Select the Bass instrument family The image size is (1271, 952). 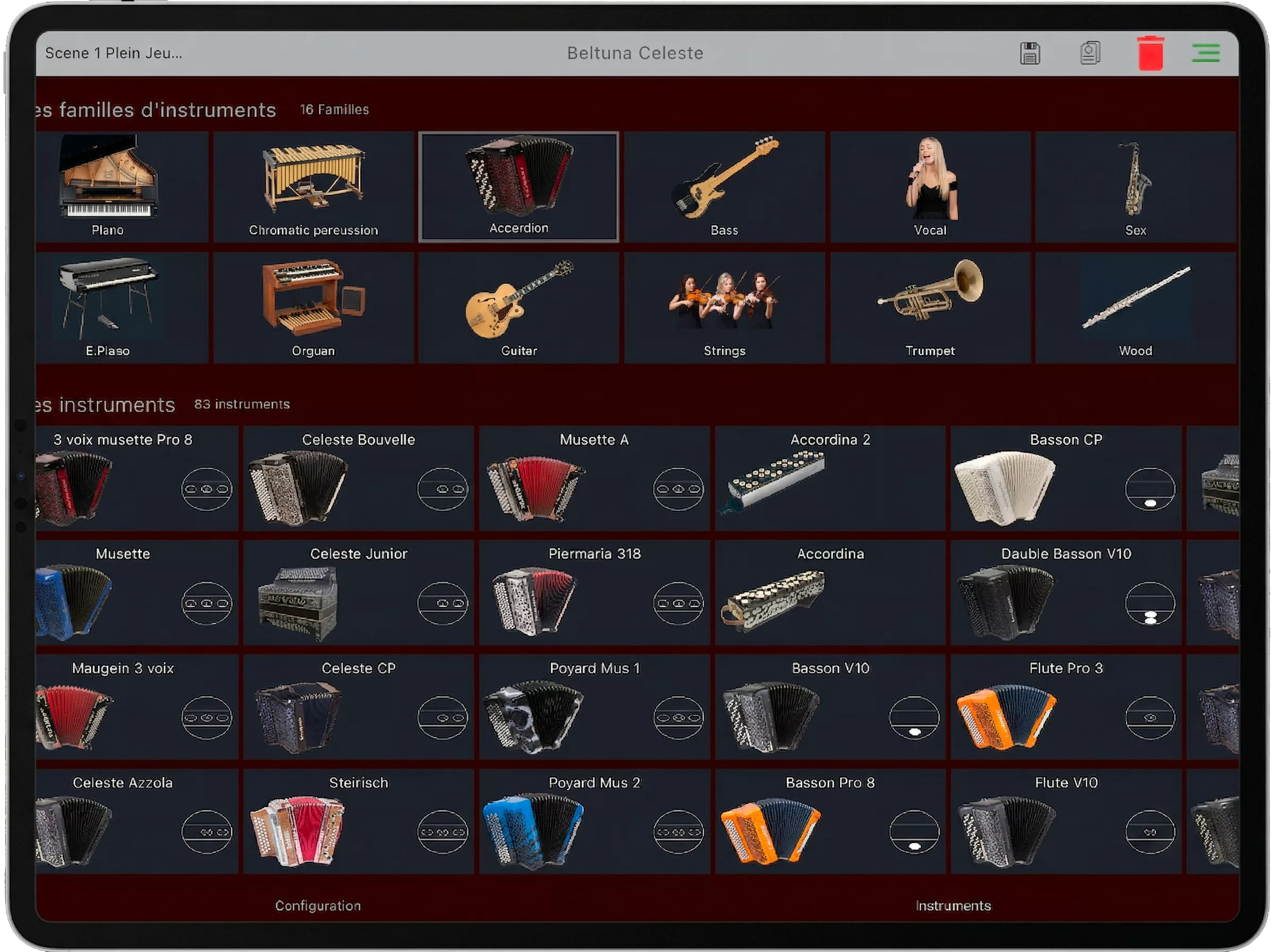724,186
